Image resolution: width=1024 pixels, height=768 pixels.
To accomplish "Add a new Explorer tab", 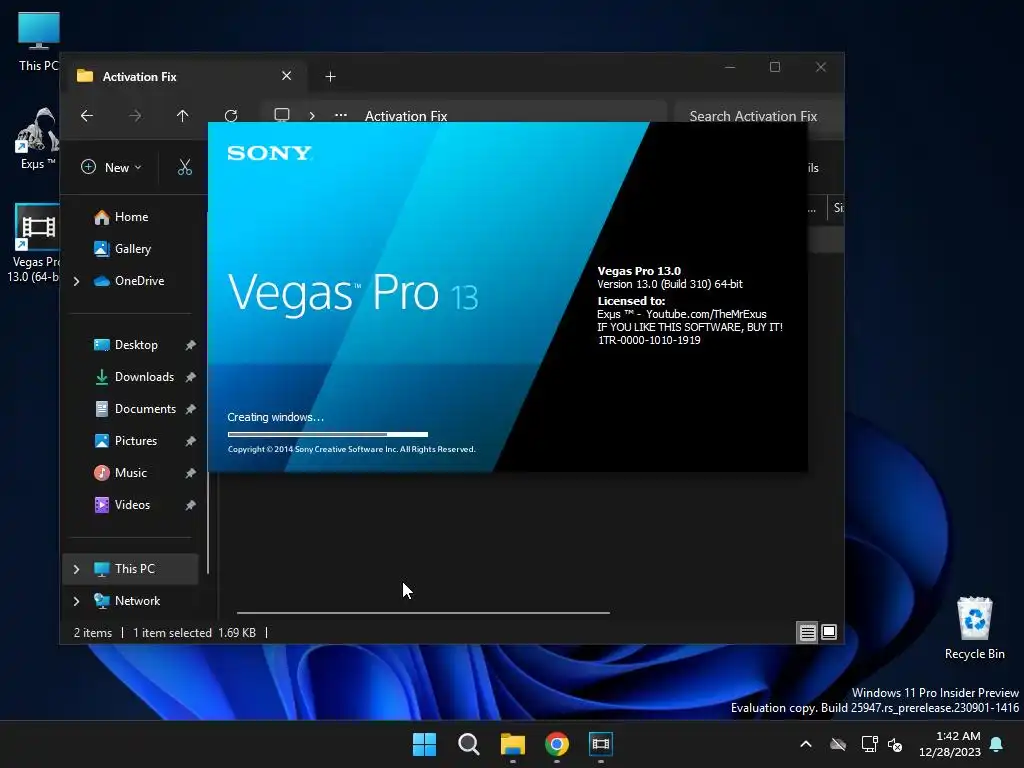I will click(x=330, y=77).
